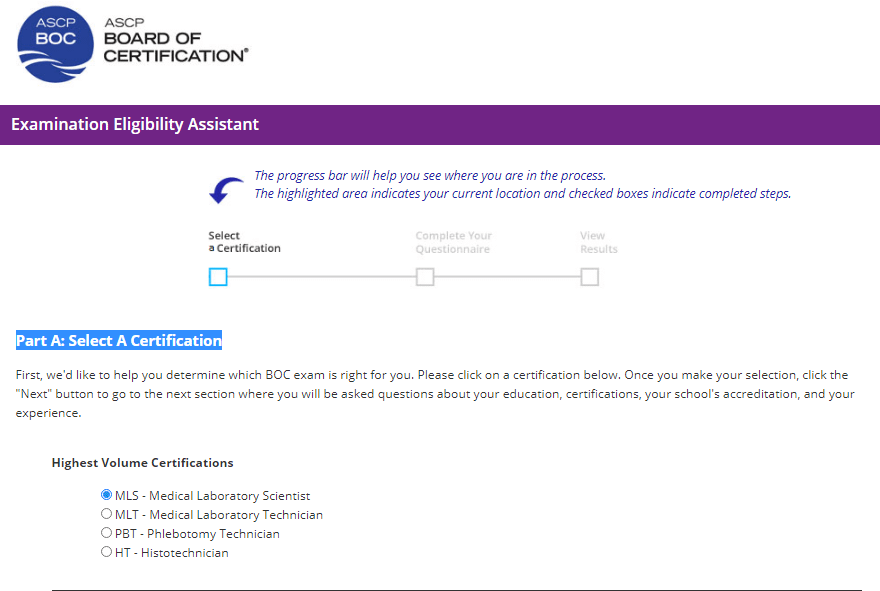Click the ASCP BOC circular logo
This screenshot has width=880, height=591.
(x=54, y=44)
